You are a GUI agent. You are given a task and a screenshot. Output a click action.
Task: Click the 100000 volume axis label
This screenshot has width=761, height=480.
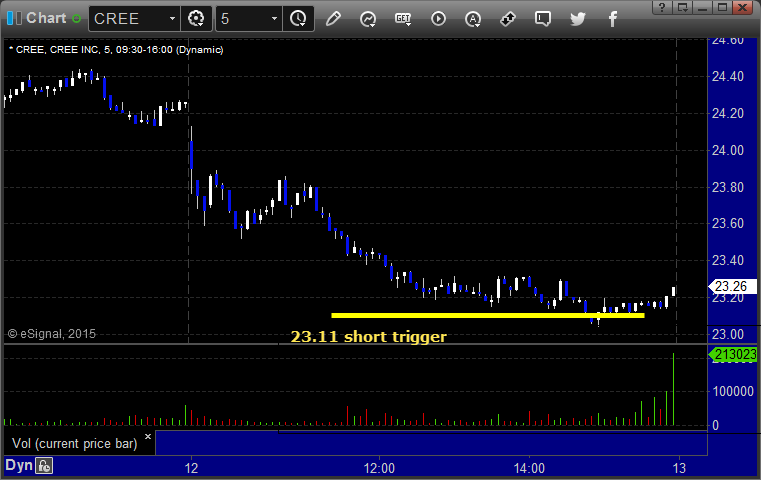pyautogui.click(x=733, y=391)
